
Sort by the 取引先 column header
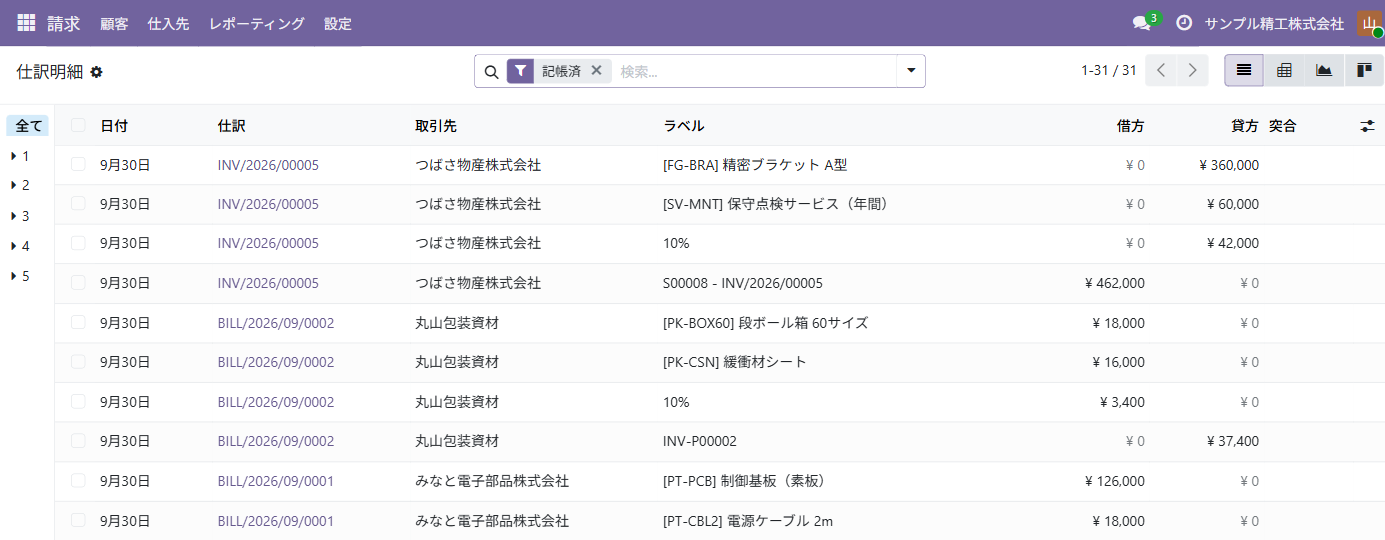[x=436, y=126]
